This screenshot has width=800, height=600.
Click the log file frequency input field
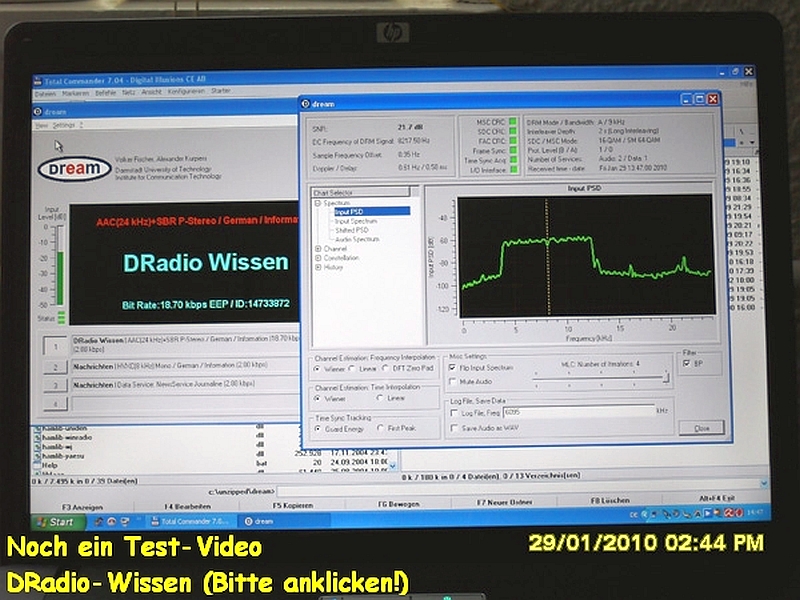[x=579, y=412]
